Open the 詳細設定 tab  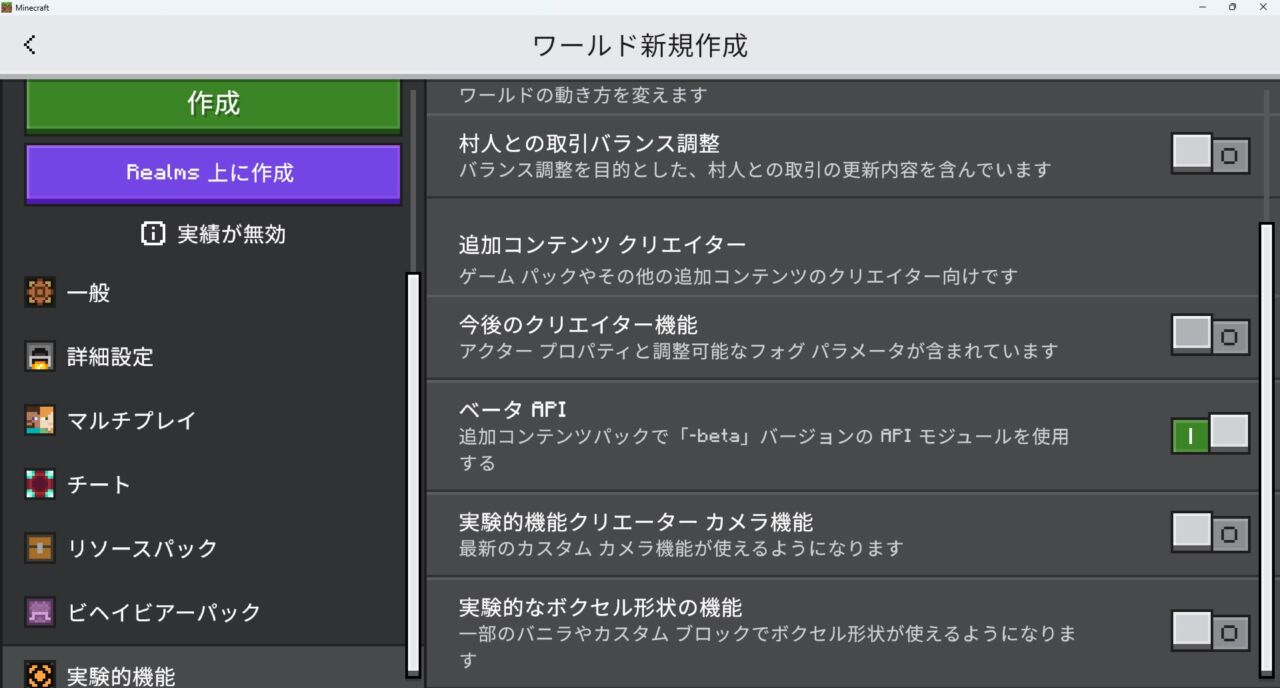(x=204, y=357)
